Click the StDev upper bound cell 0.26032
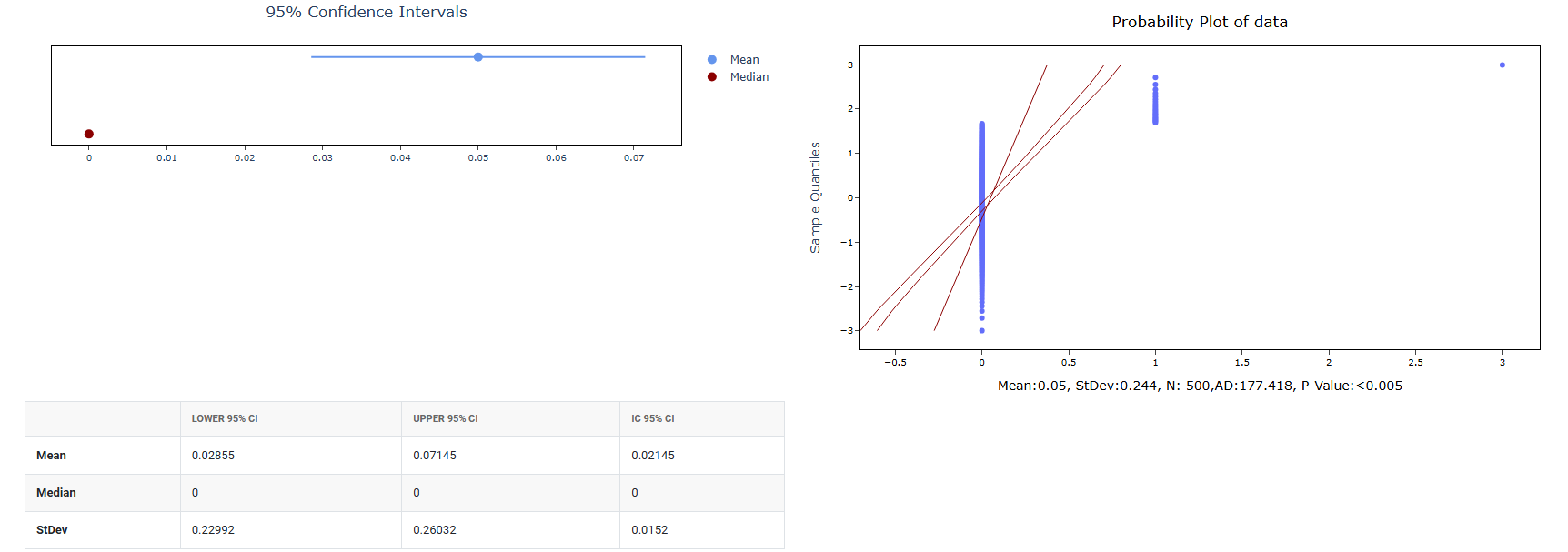The image size is (1568, 552). [x=435, y=530]
